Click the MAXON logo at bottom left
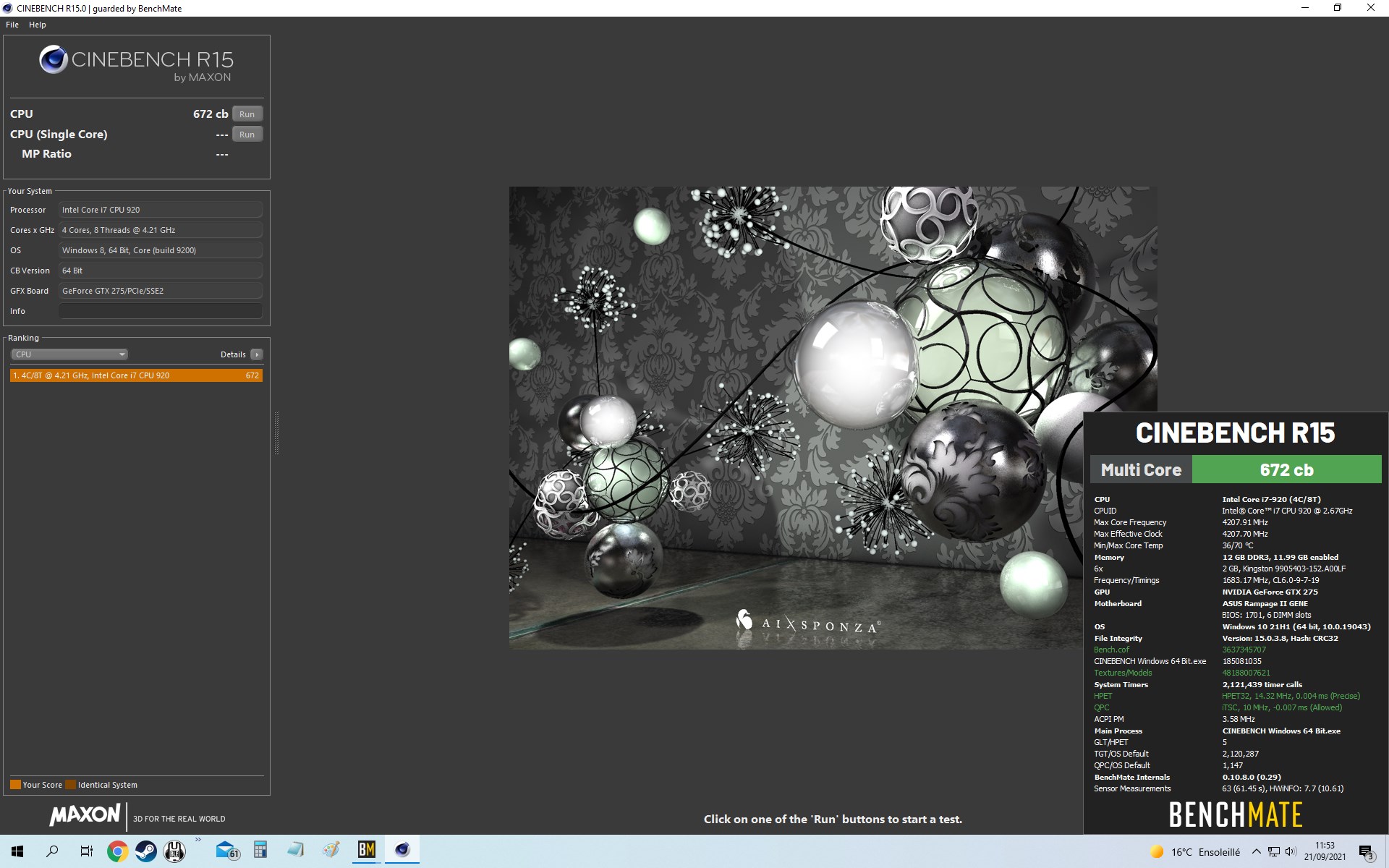Viewport: 1389px width, 868px height. point(85,815)
